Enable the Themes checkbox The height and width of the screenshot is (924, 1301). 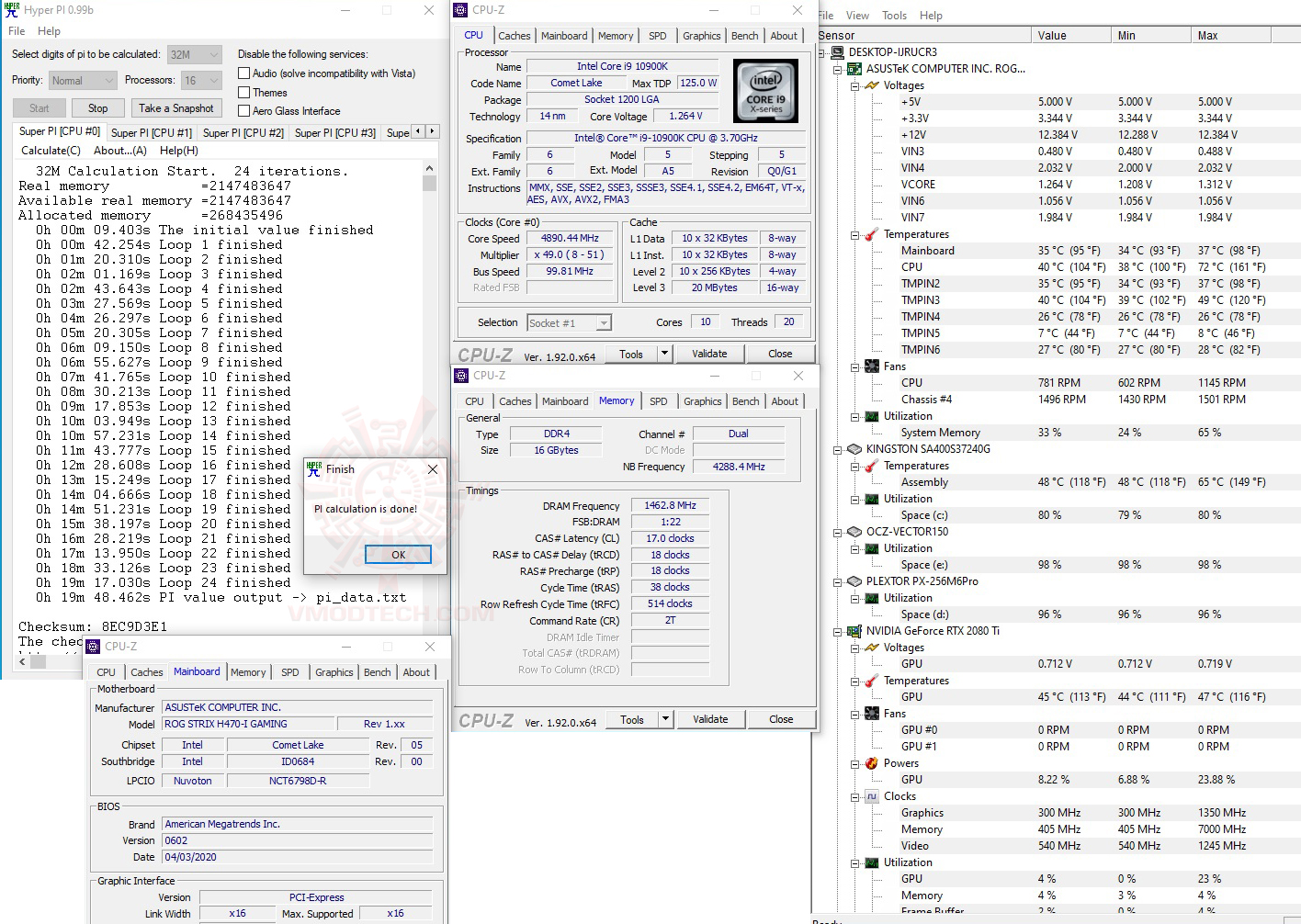(x=243, y=93)
